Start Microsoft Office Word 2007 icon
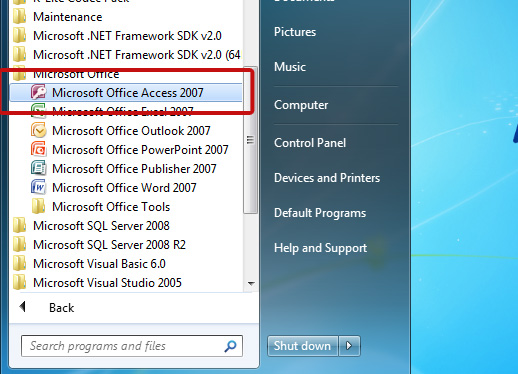This screenshot has height=374, width=518. pos(39,187)
